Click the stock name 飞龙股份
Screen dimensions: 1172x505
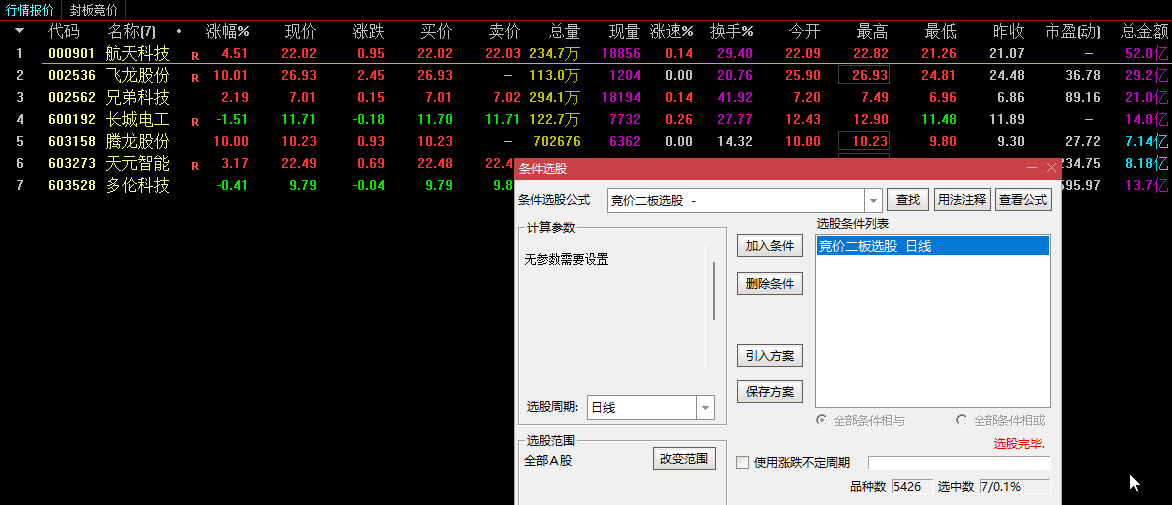pos(138,75)
